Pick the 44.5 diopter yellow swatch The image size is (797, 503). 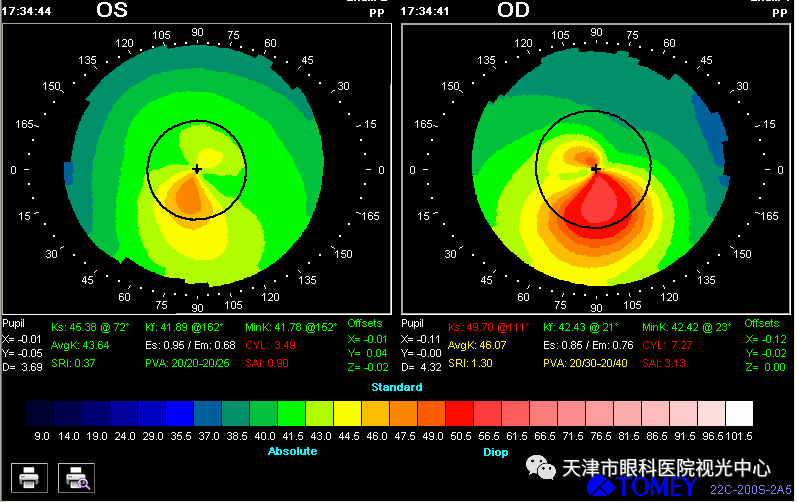348,414
